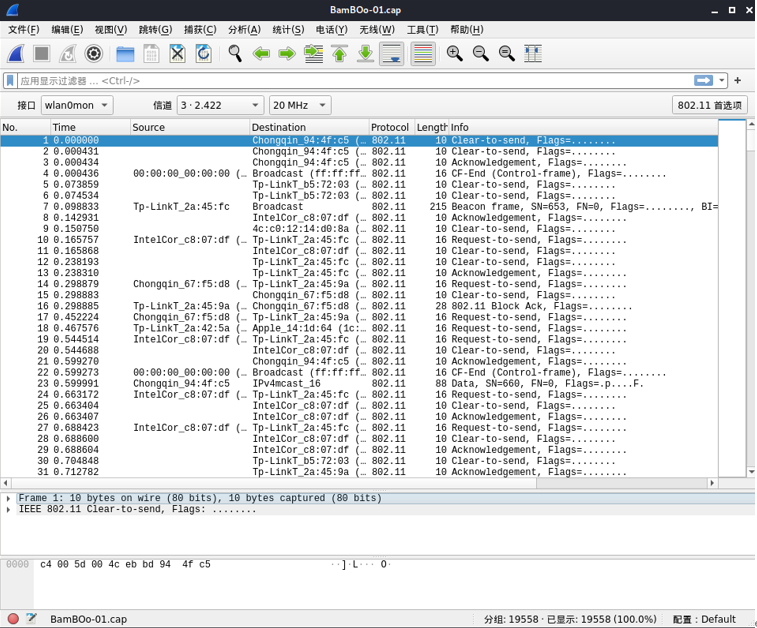The image size is (757, 628).
Task: Click the save capture file icon
Action: click(x=151, y=53)
